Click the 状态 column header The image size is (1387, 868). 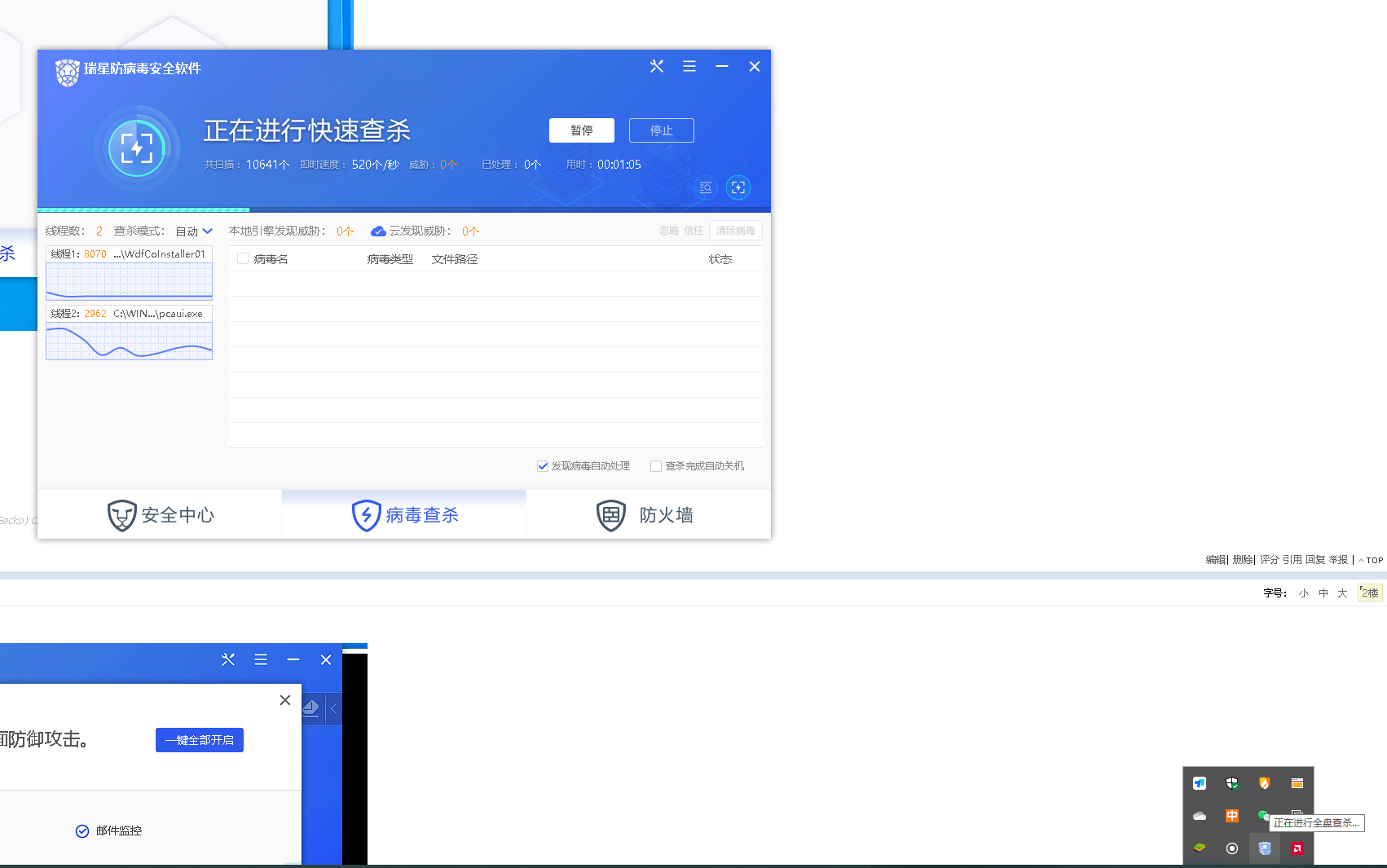720,259
